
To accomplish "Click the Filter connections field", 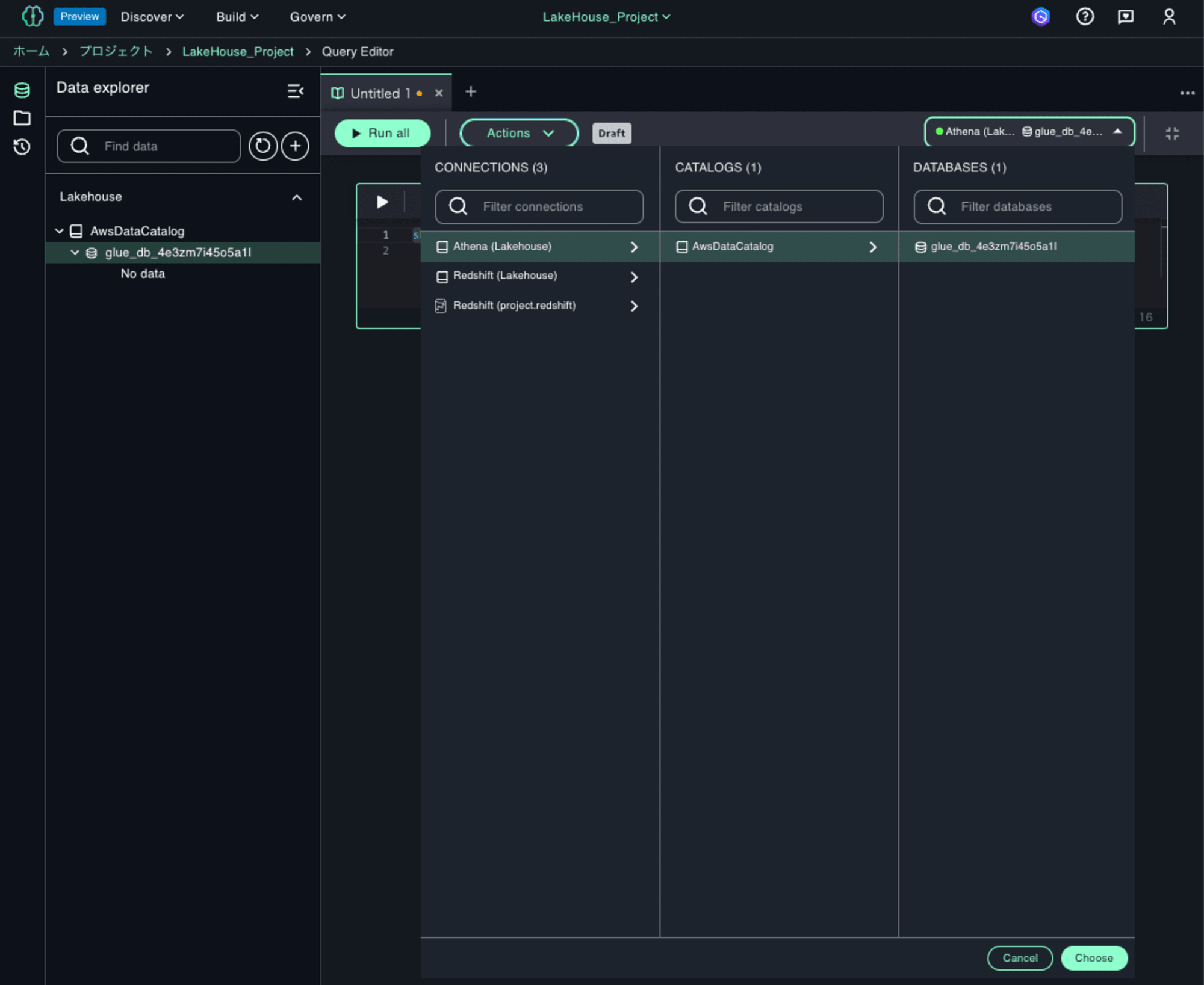I will pos(539,206).
